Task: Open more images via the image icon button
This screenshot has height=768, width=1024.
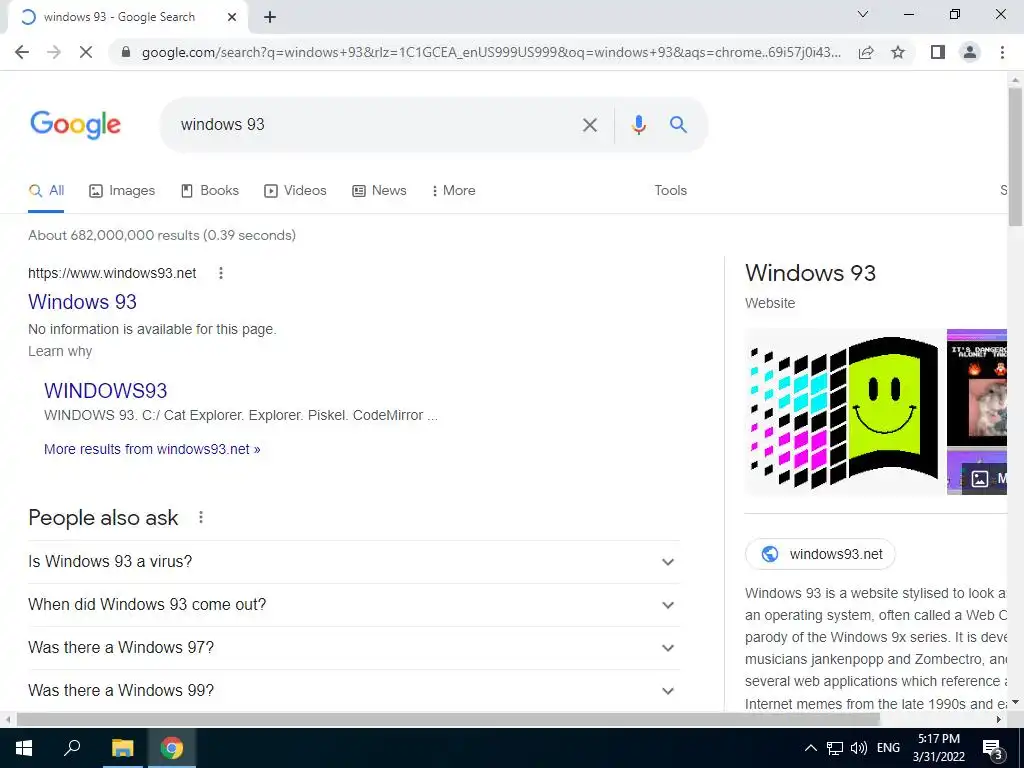Action: tap(984, 479)
